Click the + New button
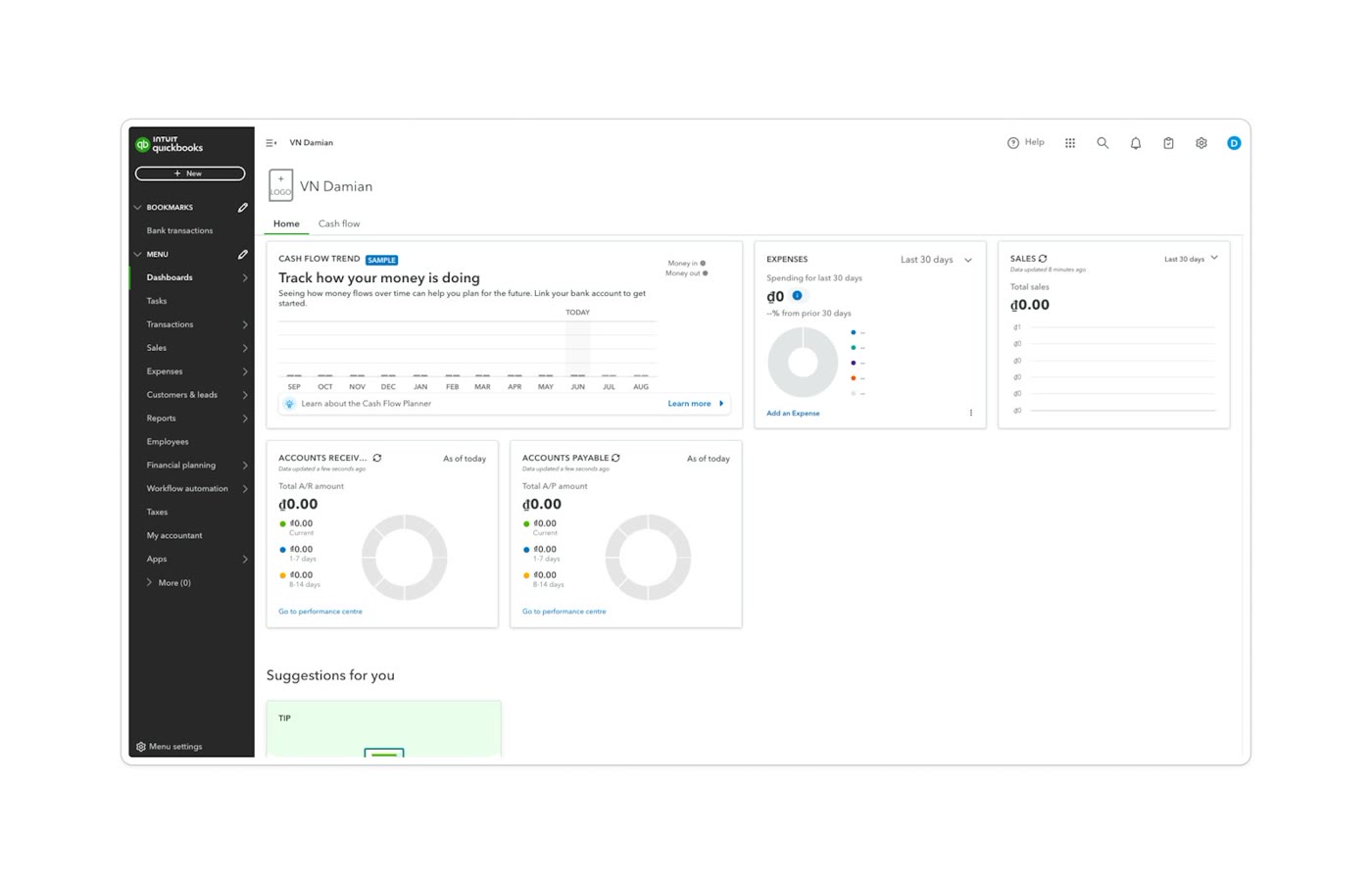This screenshot has height=888, width=1372. pyautogui.click(x=190, y=173)
